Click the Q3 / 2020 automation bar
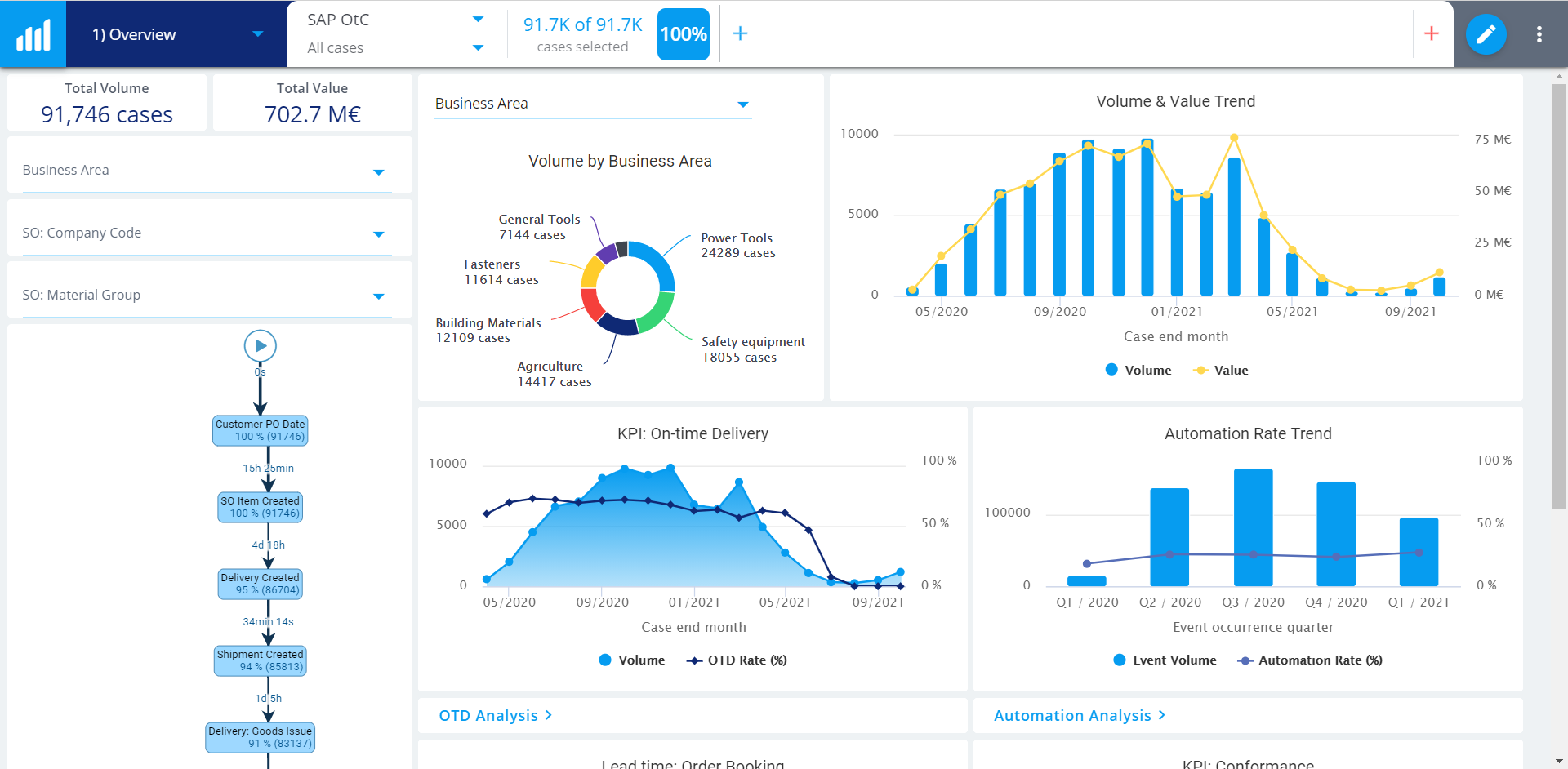 [x=1253, y=527]
